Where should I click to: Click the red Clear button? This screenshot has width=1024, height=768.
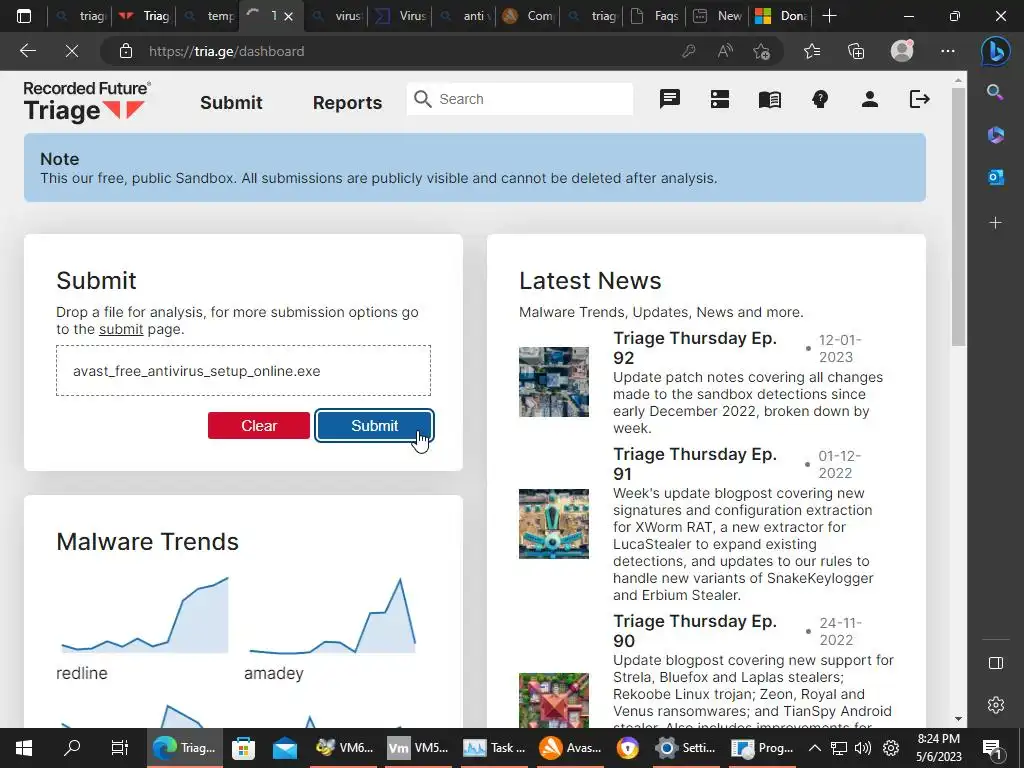coord(259,426)
